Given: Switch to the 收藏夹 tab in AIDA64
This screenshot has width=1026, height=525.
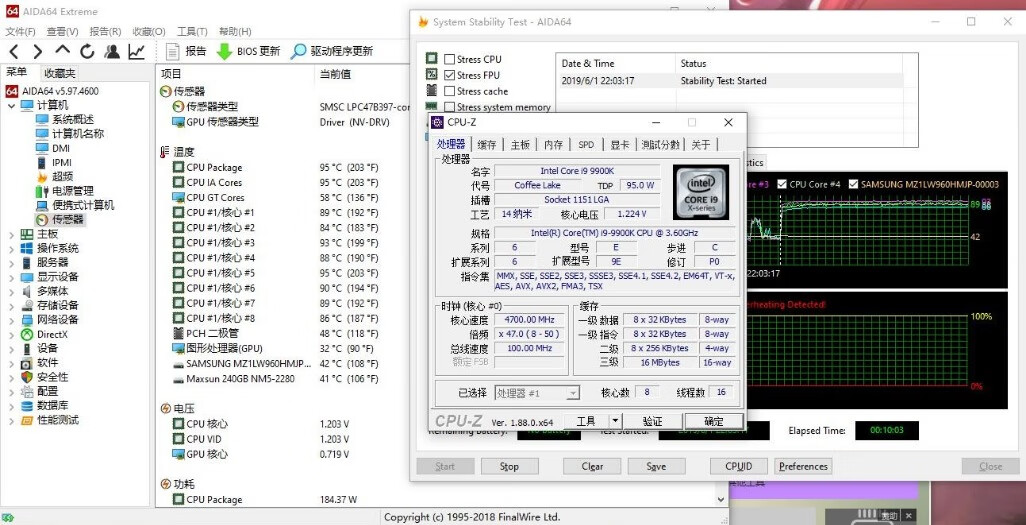Looking at the screenshot, I should [x=60, y=73].
